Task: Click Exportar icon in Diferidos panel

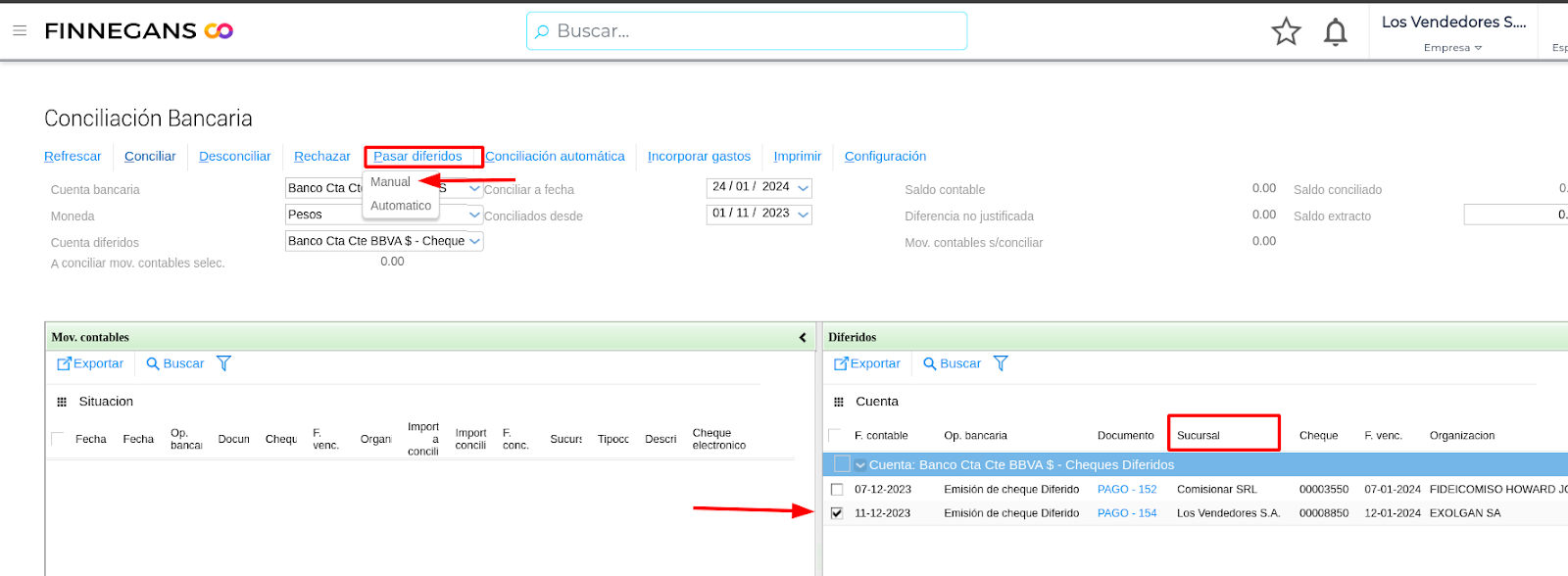Action: coord(841,363)
